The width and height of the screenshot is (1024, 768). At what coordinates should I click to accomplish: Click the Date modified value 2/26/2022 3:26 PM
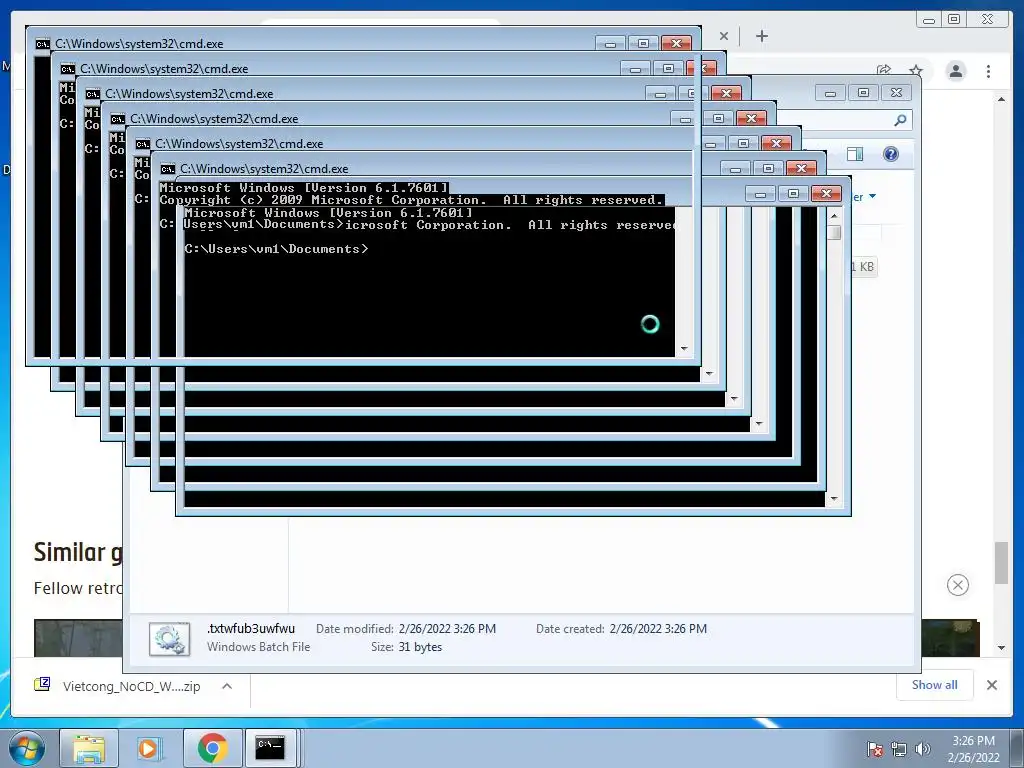tap(447, 628)
